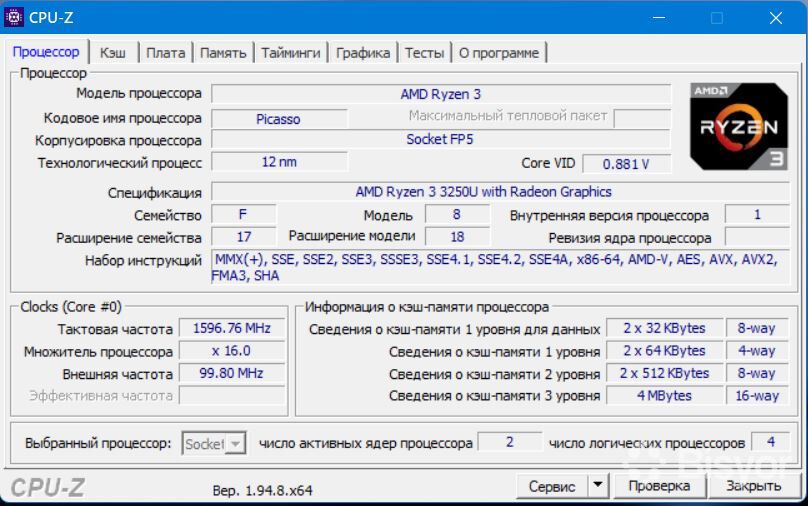Select the 99.80 MHz bus speed value

coord(231,373)
